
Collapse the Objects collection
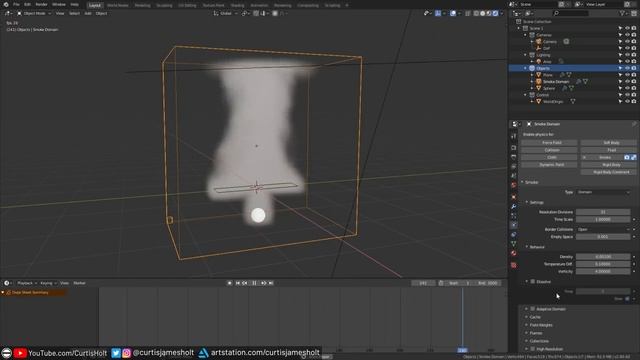[x=525, y=69]
